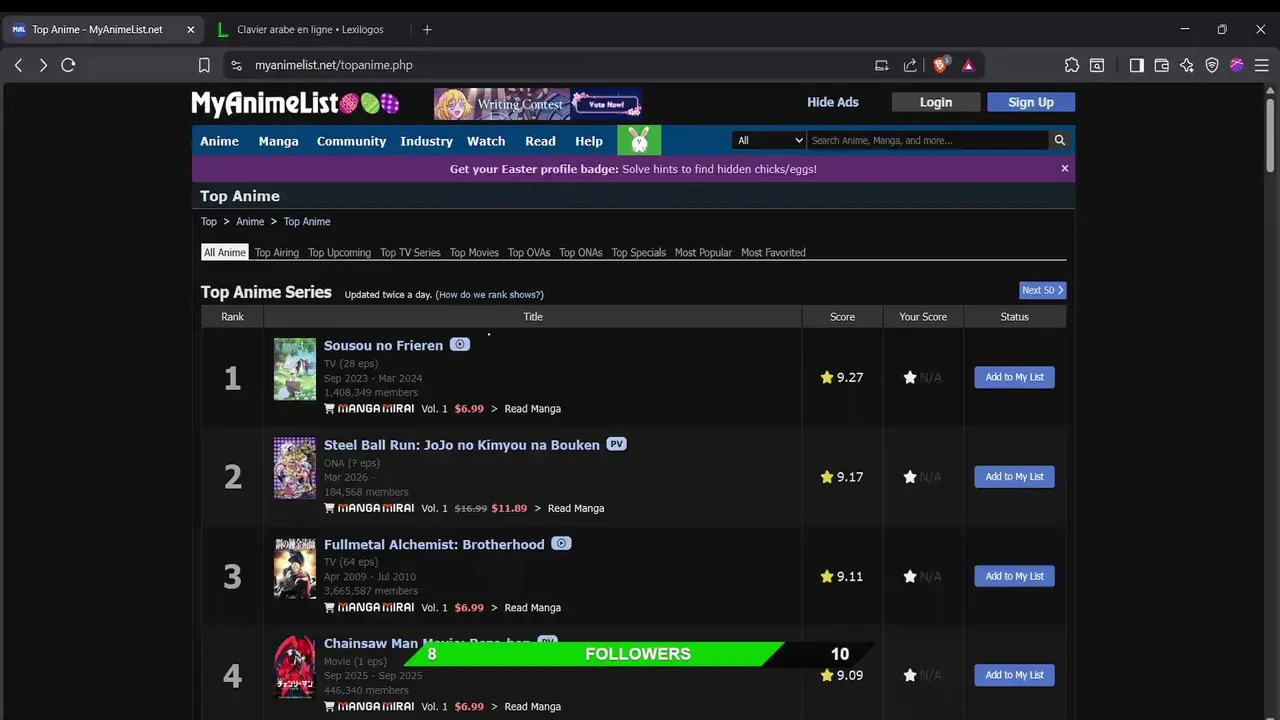The image size is (1280, 720).
Task: Click the MyAnimeList logo
Action: tap(295, 103)
